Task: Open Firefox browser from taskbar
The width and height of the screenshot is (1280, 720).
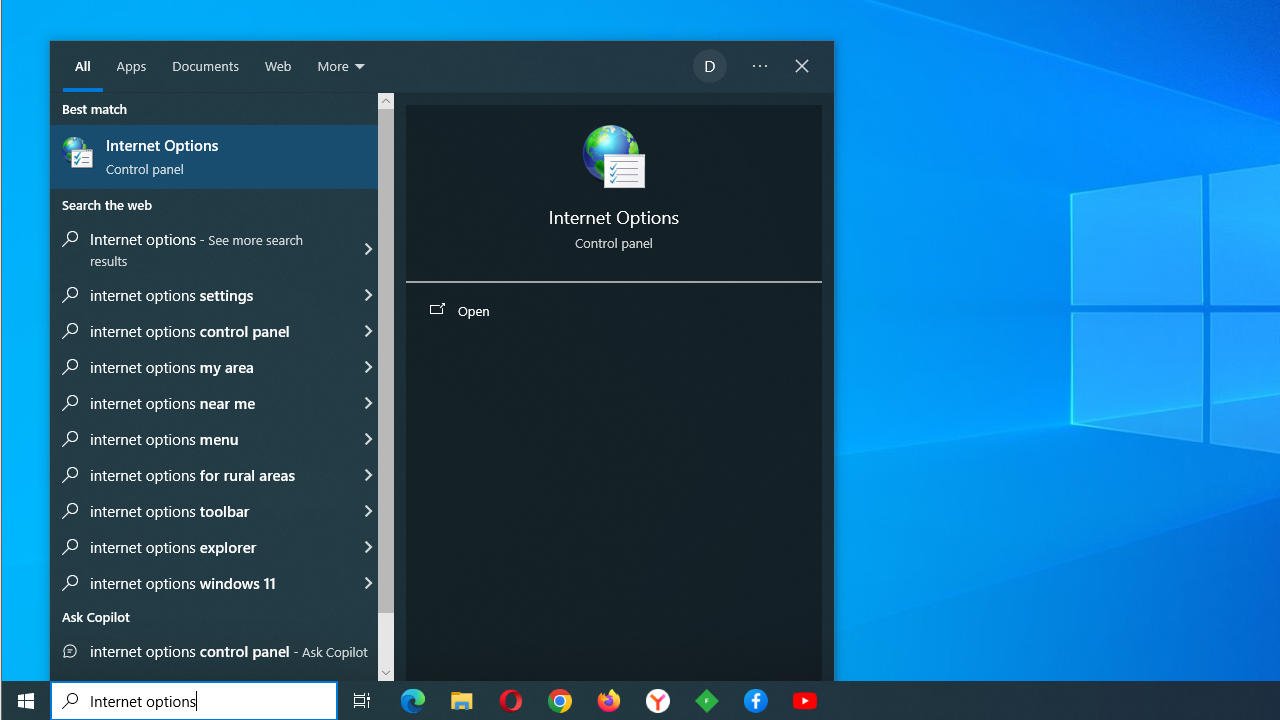Action: [x=609, y=701]
